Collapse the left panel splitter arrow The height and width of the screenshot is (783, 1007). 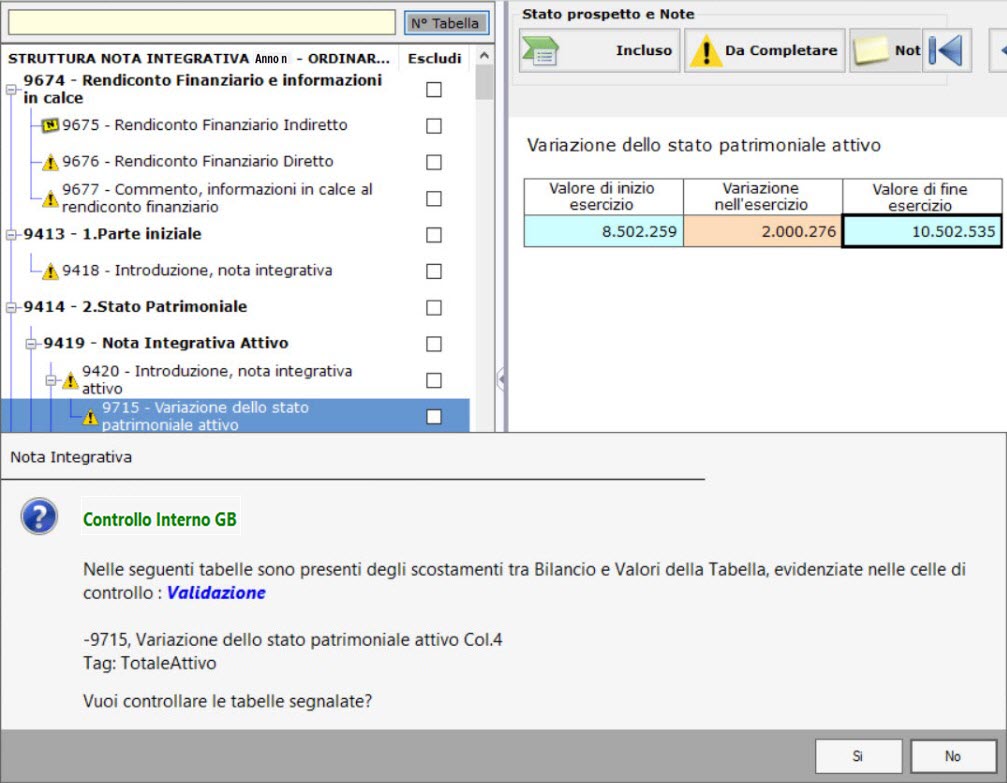click(501, 380)
